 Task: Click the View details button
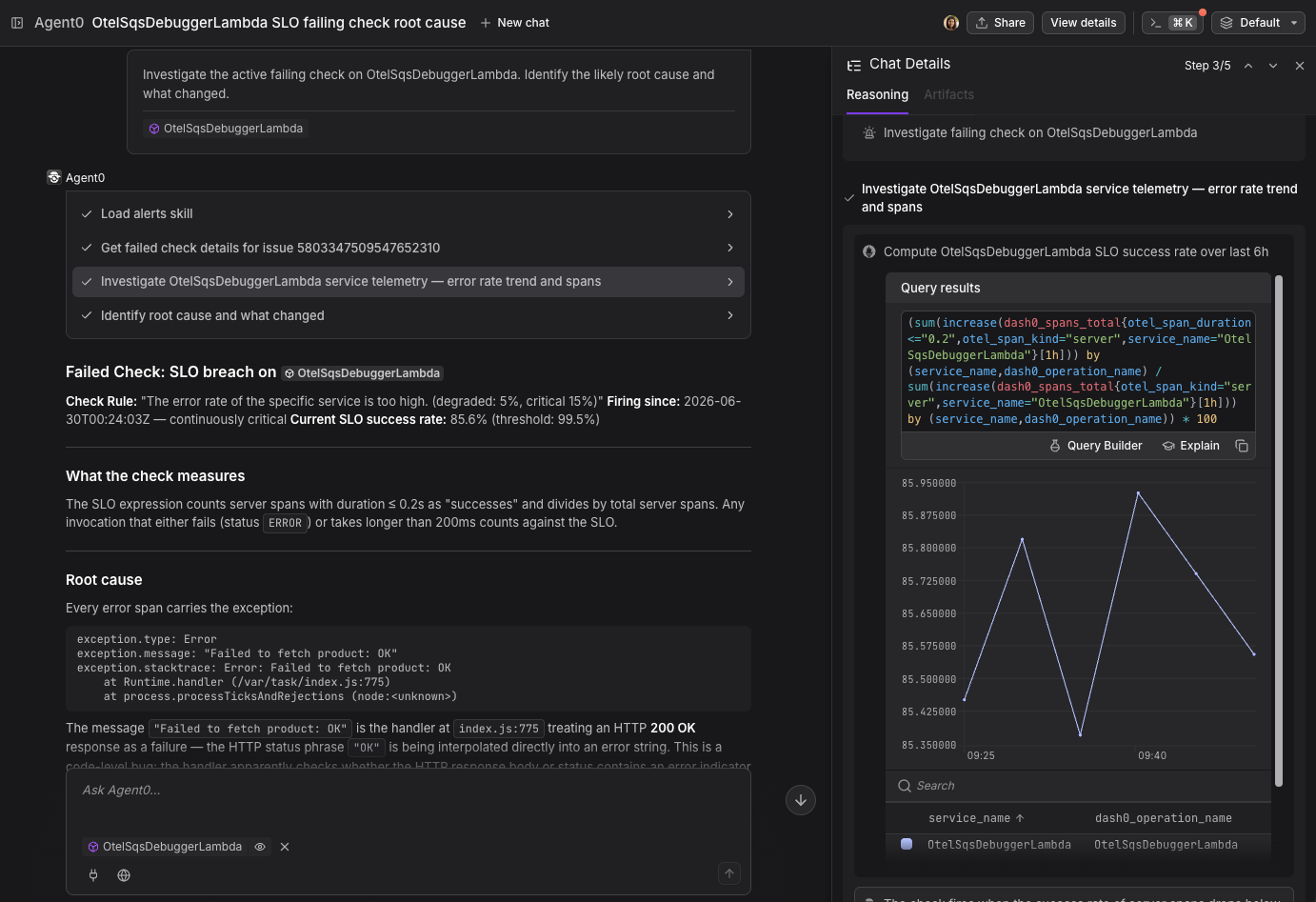(x=1084, y=23)
